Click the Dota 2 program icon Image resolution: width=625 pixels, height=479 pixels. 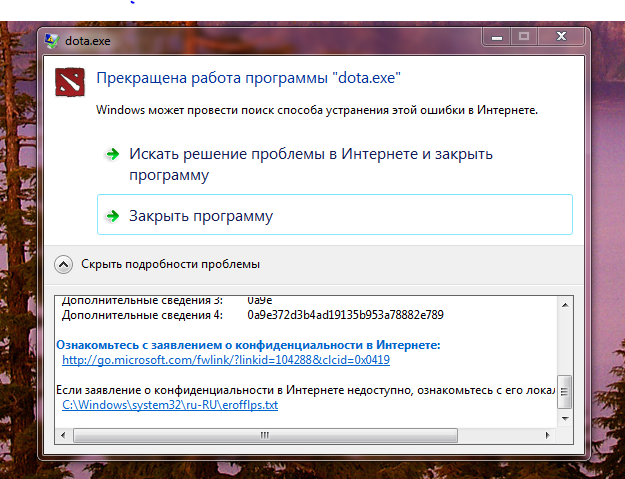(70, 82)
